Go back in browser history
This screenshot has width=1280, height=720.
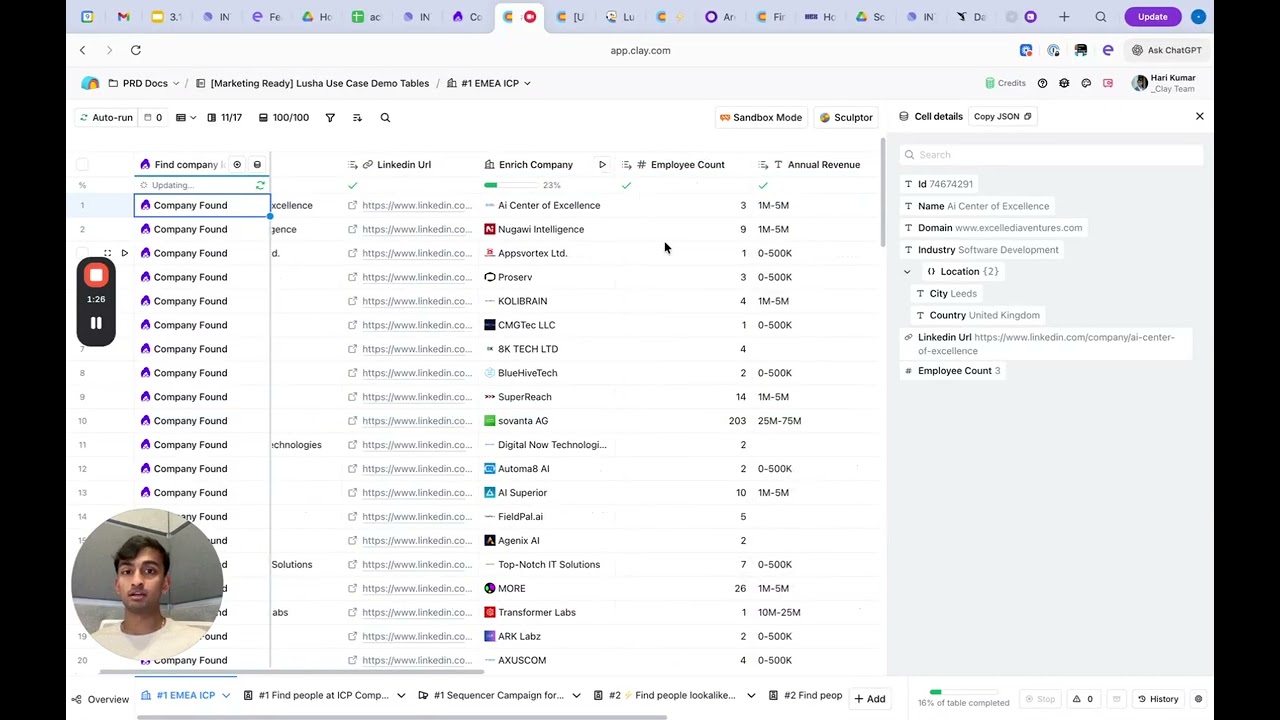(83, 50)
